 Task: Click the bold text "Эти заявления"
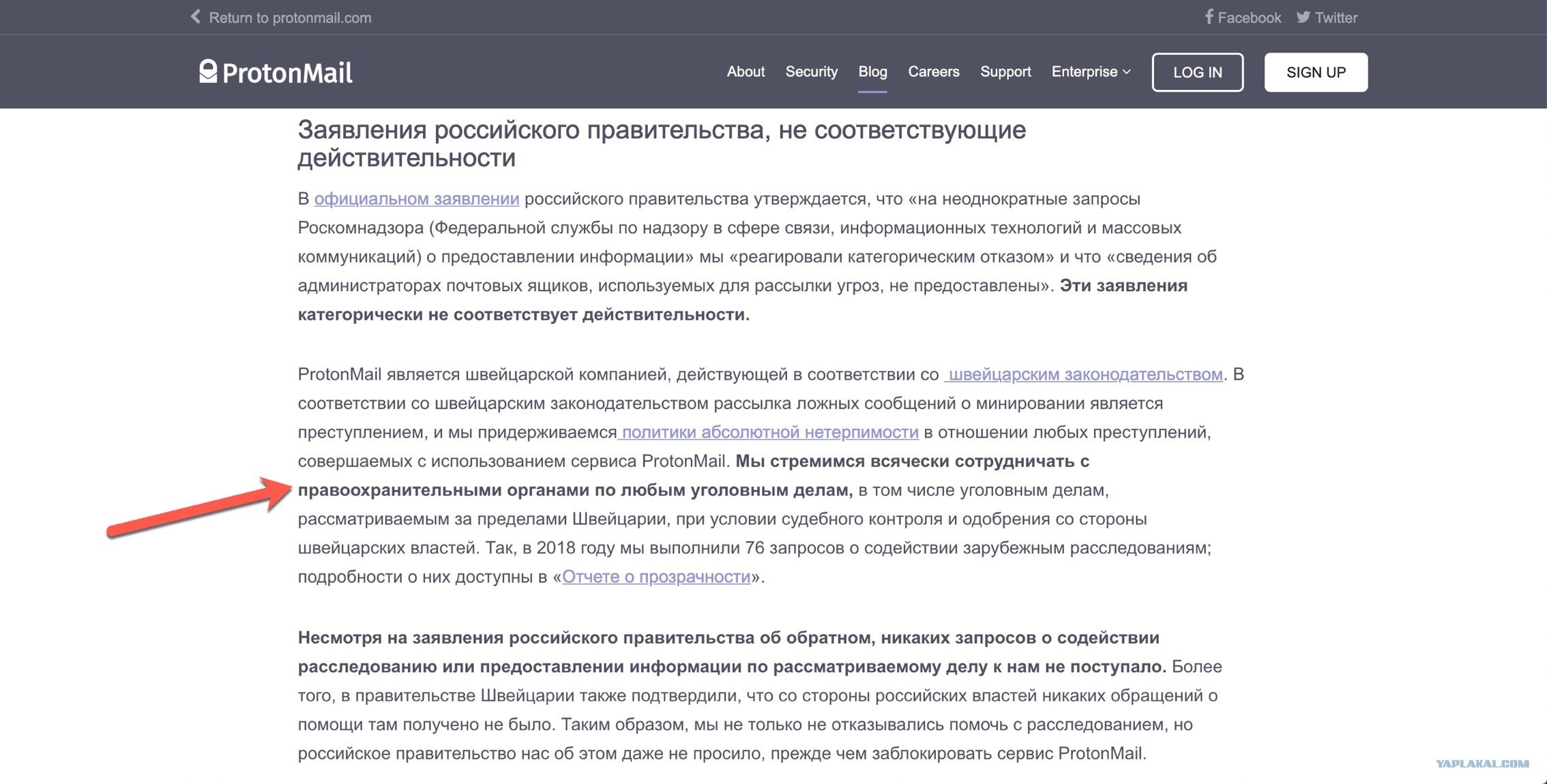coord(1123,286)
